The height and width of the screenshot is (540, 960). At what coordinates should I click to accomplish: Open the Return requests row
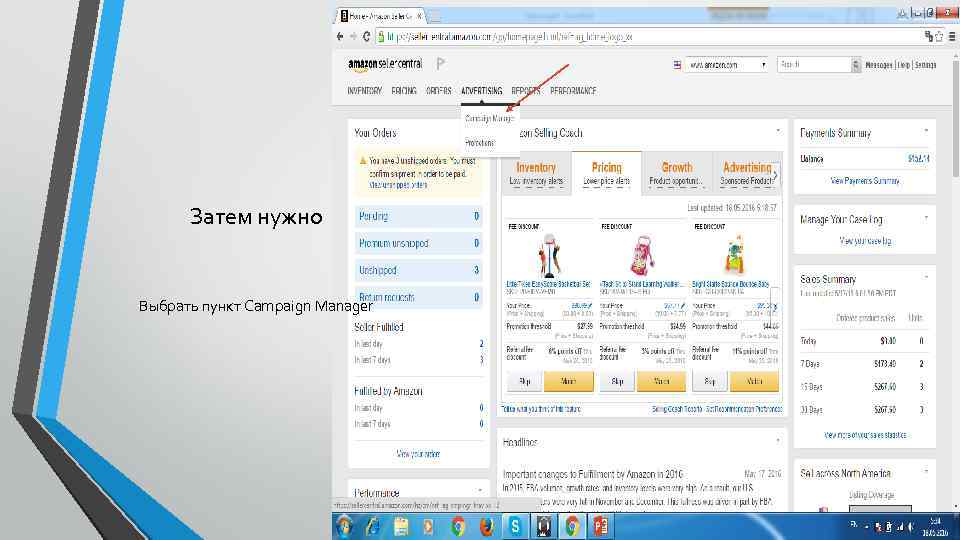pyautogui.click(x=418, y=297)
